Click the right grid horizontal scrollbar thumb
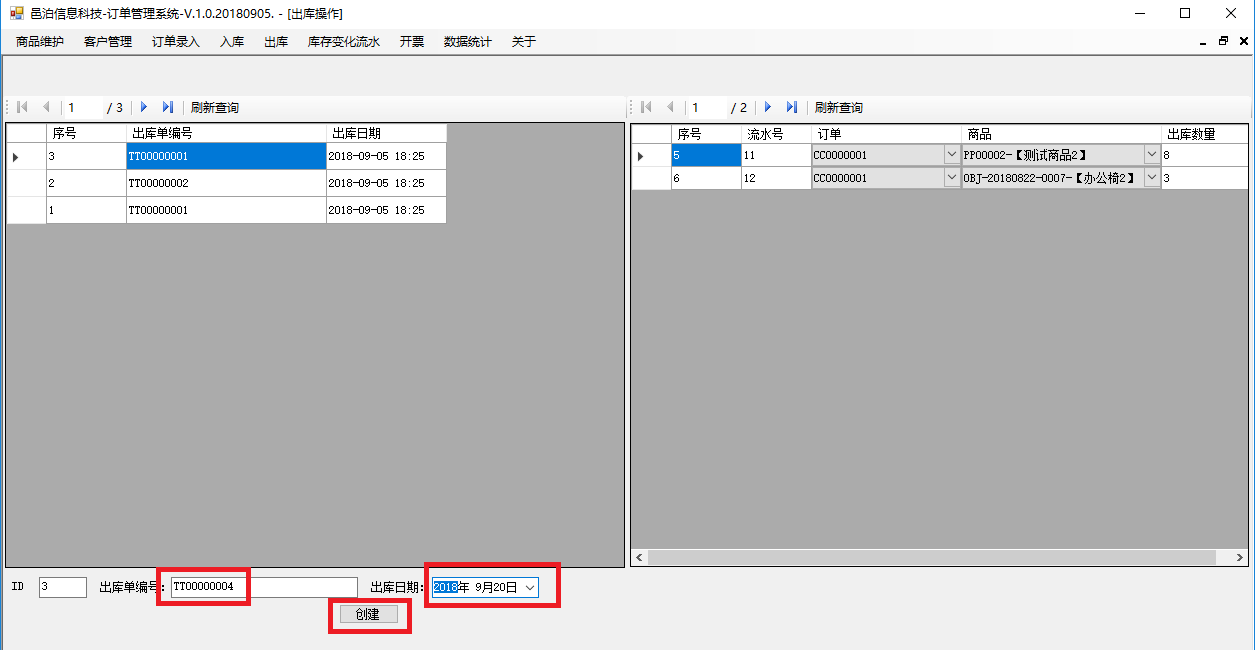1255x650 pixels. coord(933,557)
